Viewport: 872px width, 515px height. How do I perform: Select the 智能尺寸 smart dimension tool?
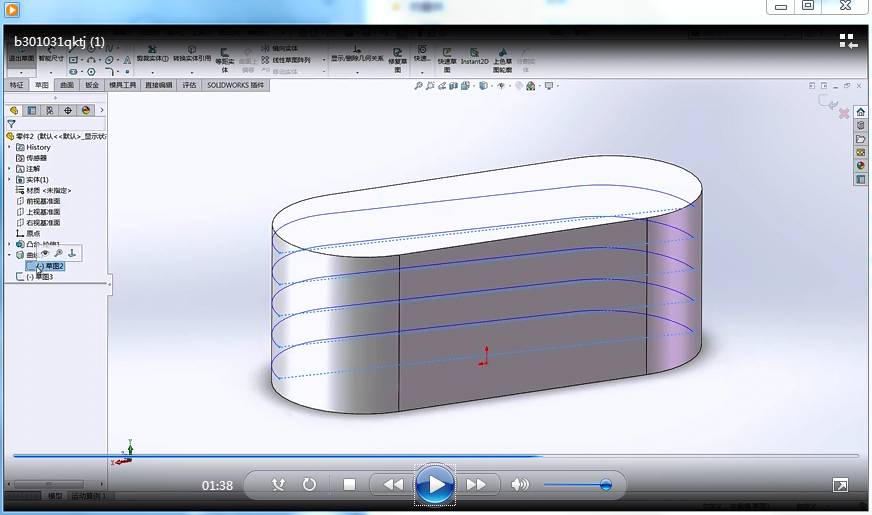[50, 54]
